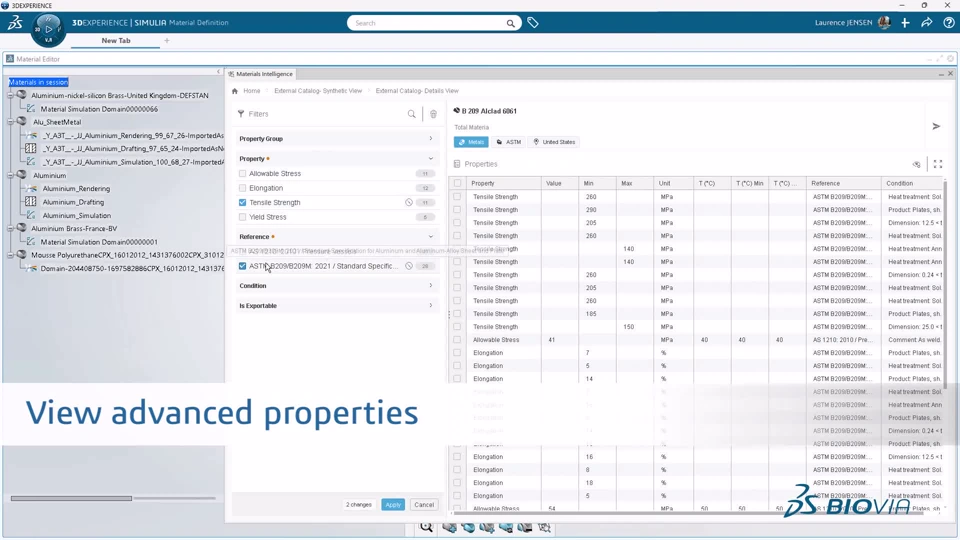Viewport: 960px width, 540px height.
Task: Click the arrow icon beside B 209 Alclad 6061
Action: click(936, 126)
